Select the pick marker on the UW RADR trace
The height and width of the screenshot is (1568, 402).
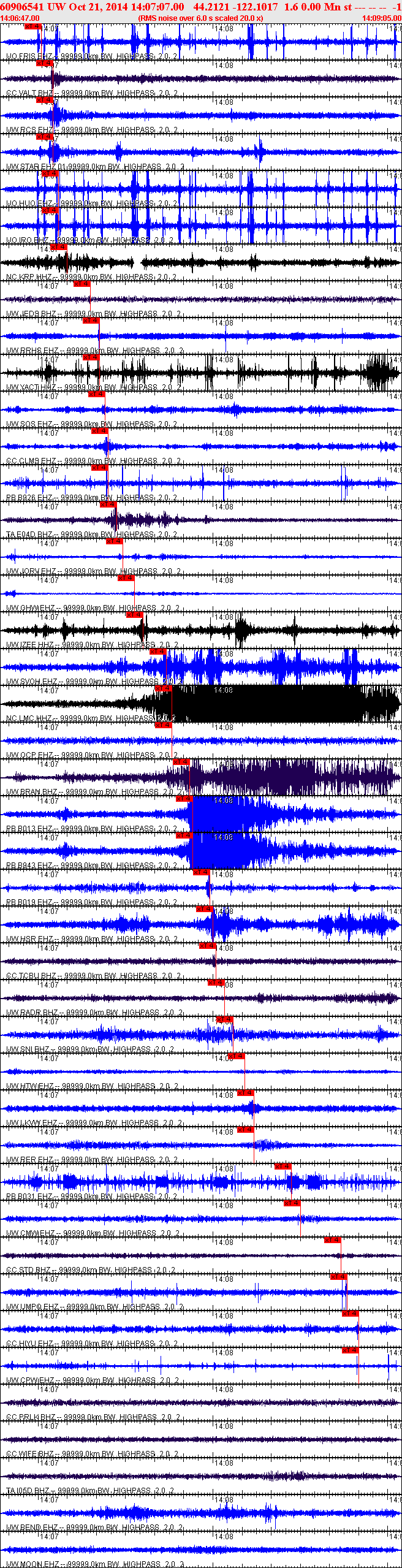point(216,983)
